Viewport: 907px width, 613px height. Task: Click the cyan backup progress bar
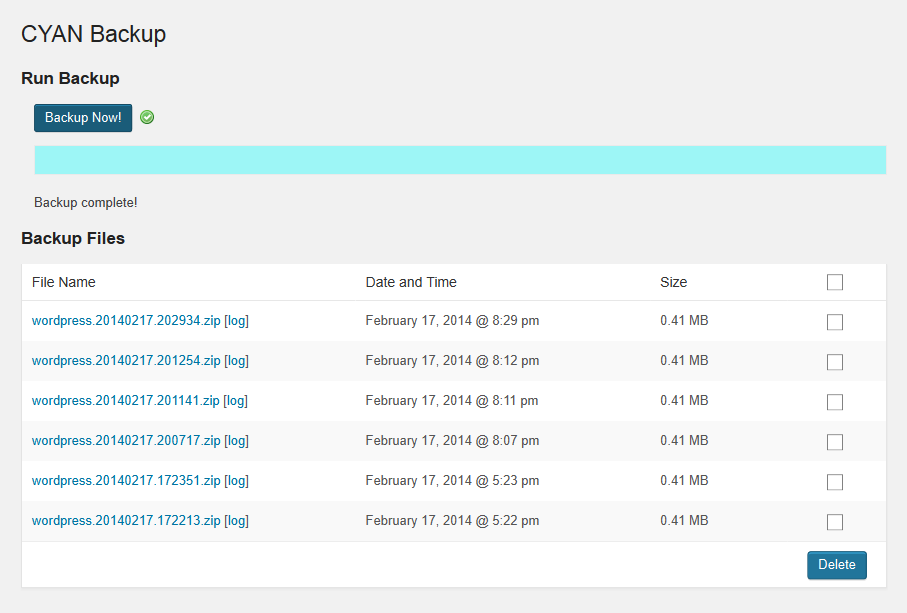460,160
